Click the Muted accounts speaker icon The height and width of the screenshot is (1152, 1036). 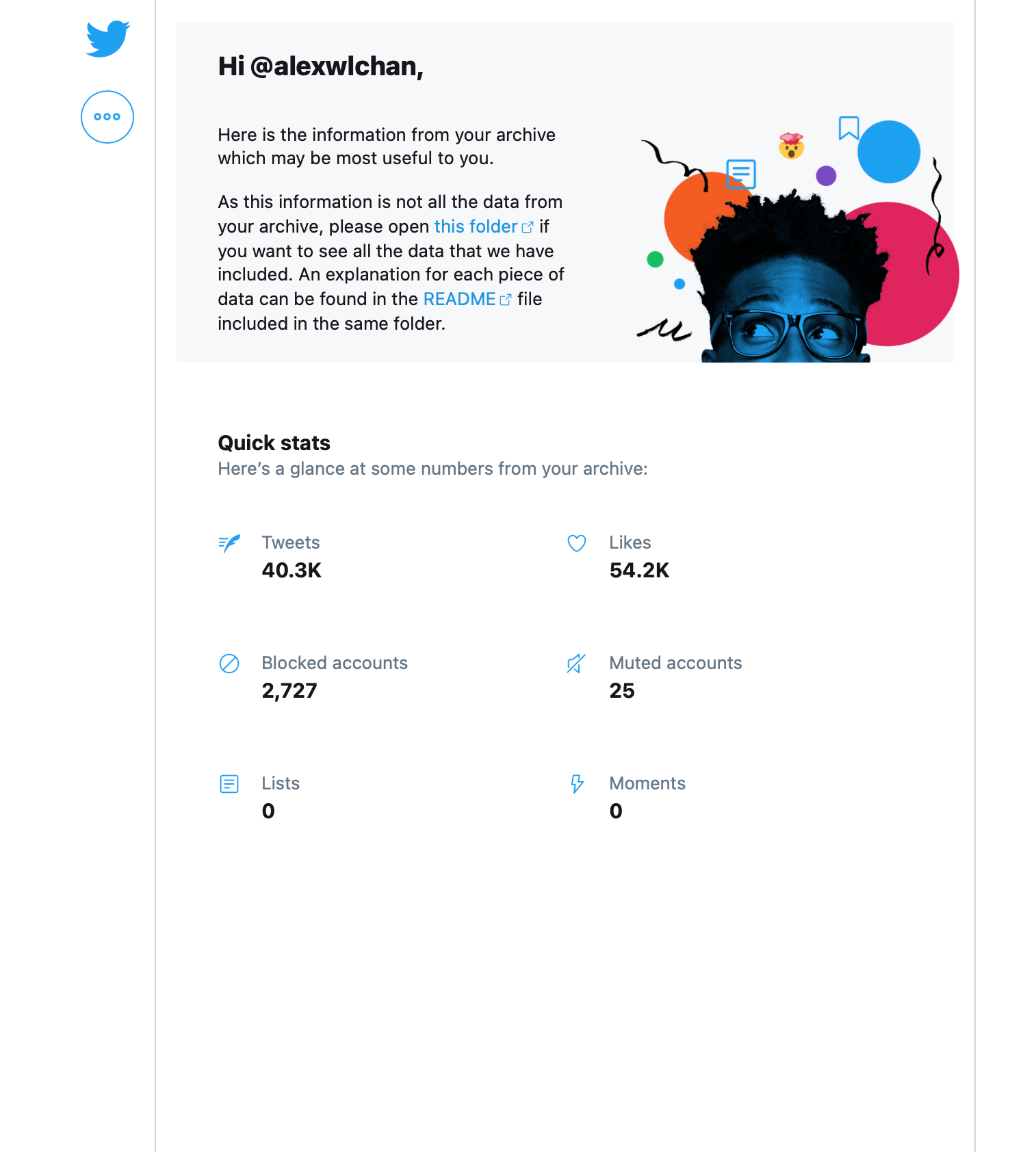click(576, 664)
